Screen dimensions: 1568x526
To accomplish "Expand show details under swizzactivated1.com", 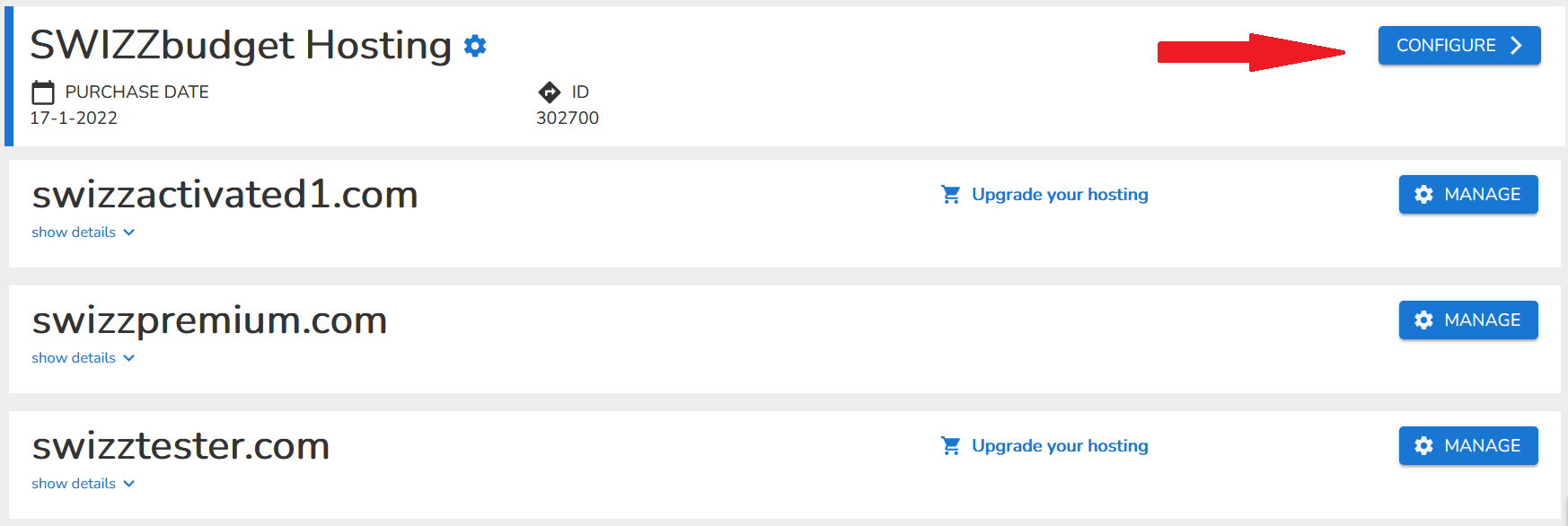I will [83, 232].
